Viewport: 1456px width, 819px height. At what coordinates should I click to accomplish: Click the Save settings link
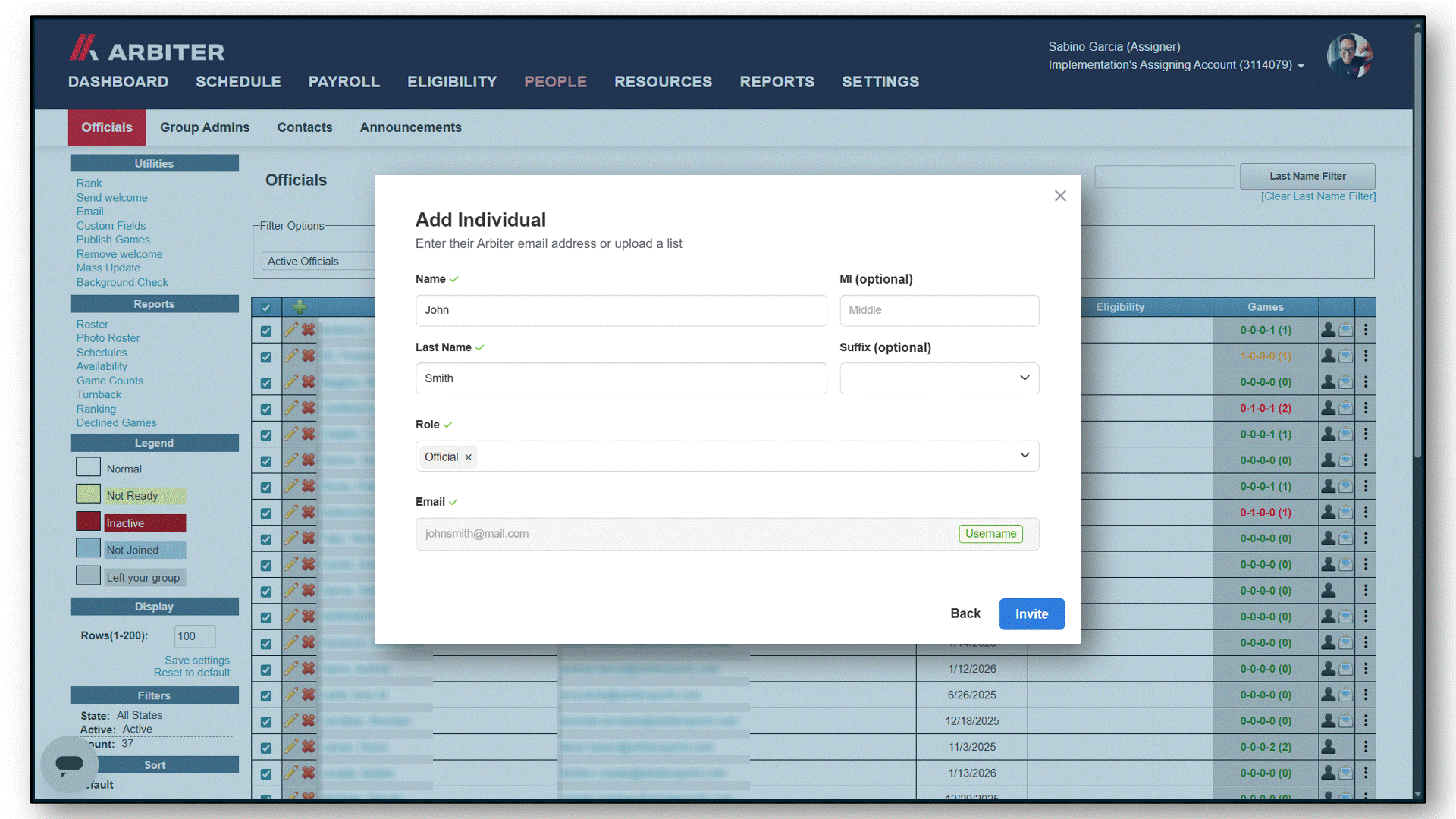pyautogui.click(x=197, y=661)
